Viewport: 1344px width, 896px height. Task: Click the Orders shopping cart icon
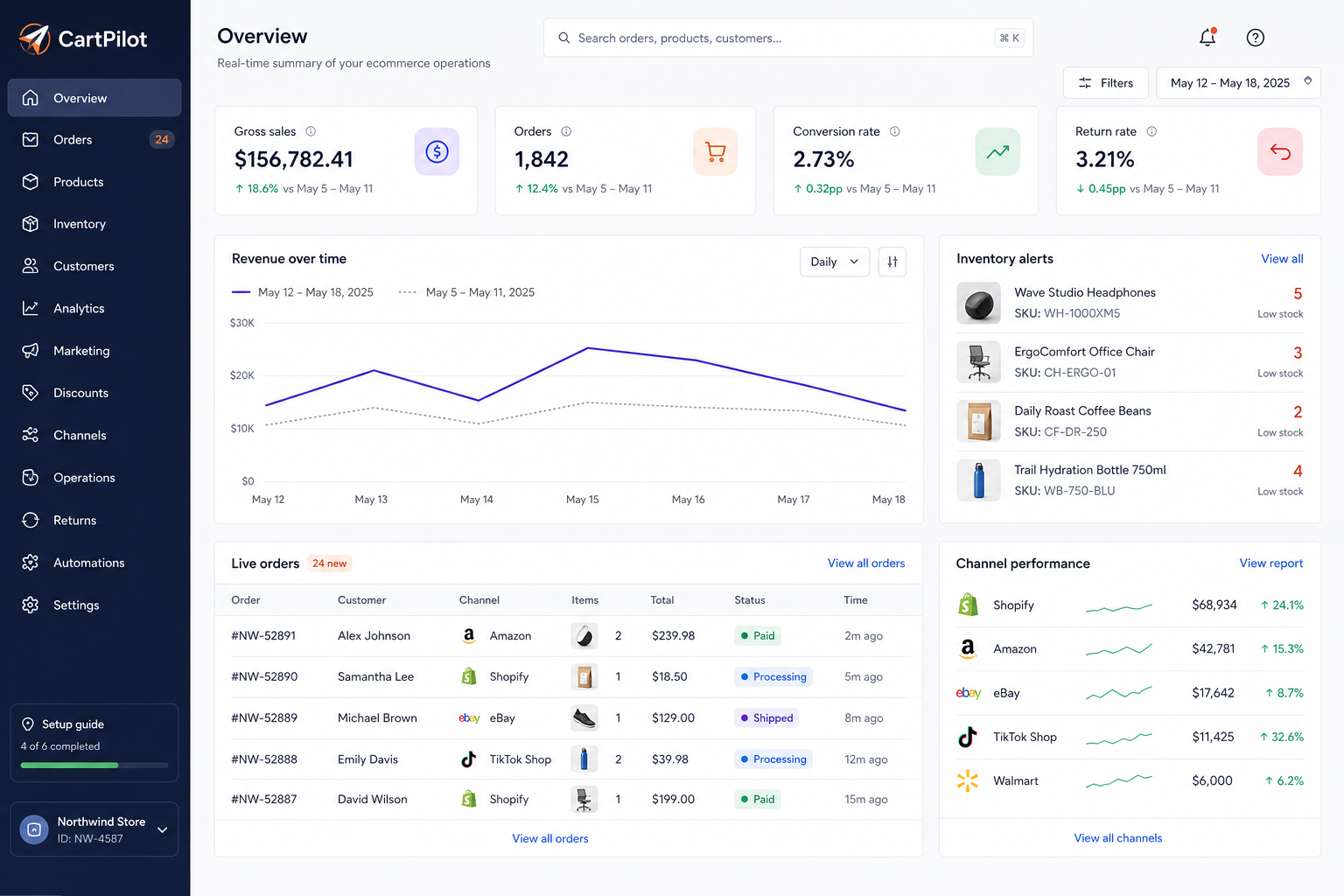point(716,152)
